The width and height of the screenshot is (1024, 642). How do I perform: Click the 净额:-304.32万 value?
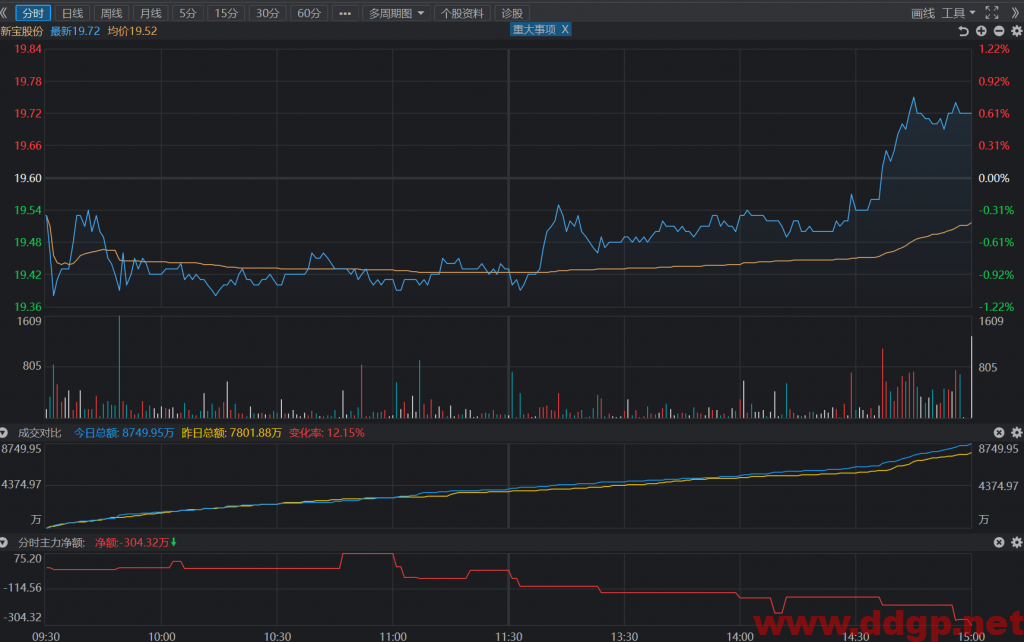coord(133,542)
